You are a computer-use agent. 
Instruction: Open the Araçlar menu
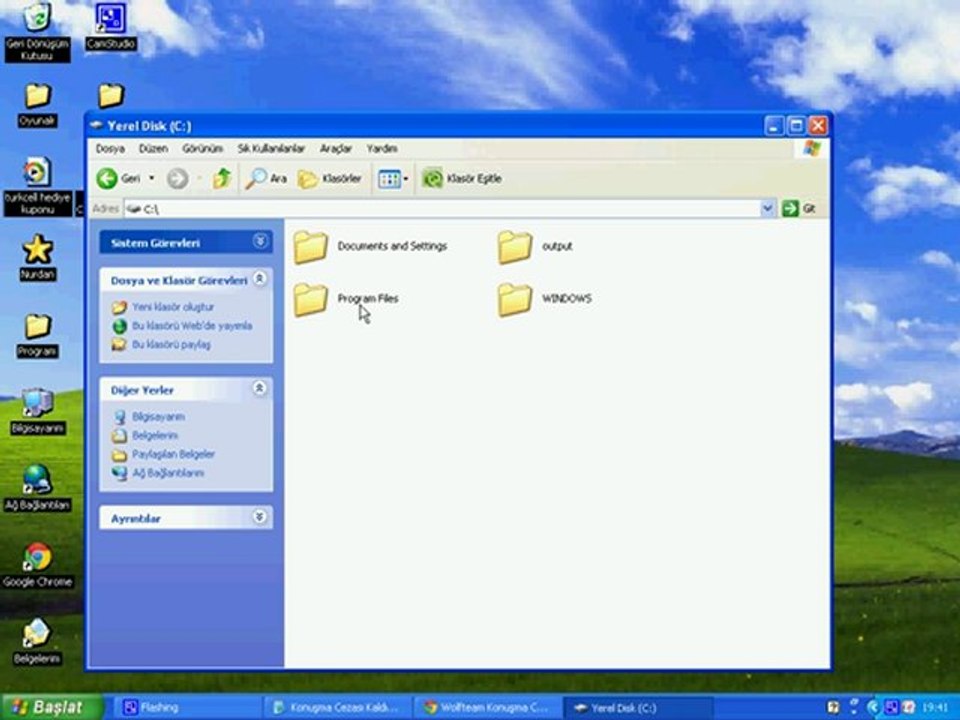(x=336, y=149)
